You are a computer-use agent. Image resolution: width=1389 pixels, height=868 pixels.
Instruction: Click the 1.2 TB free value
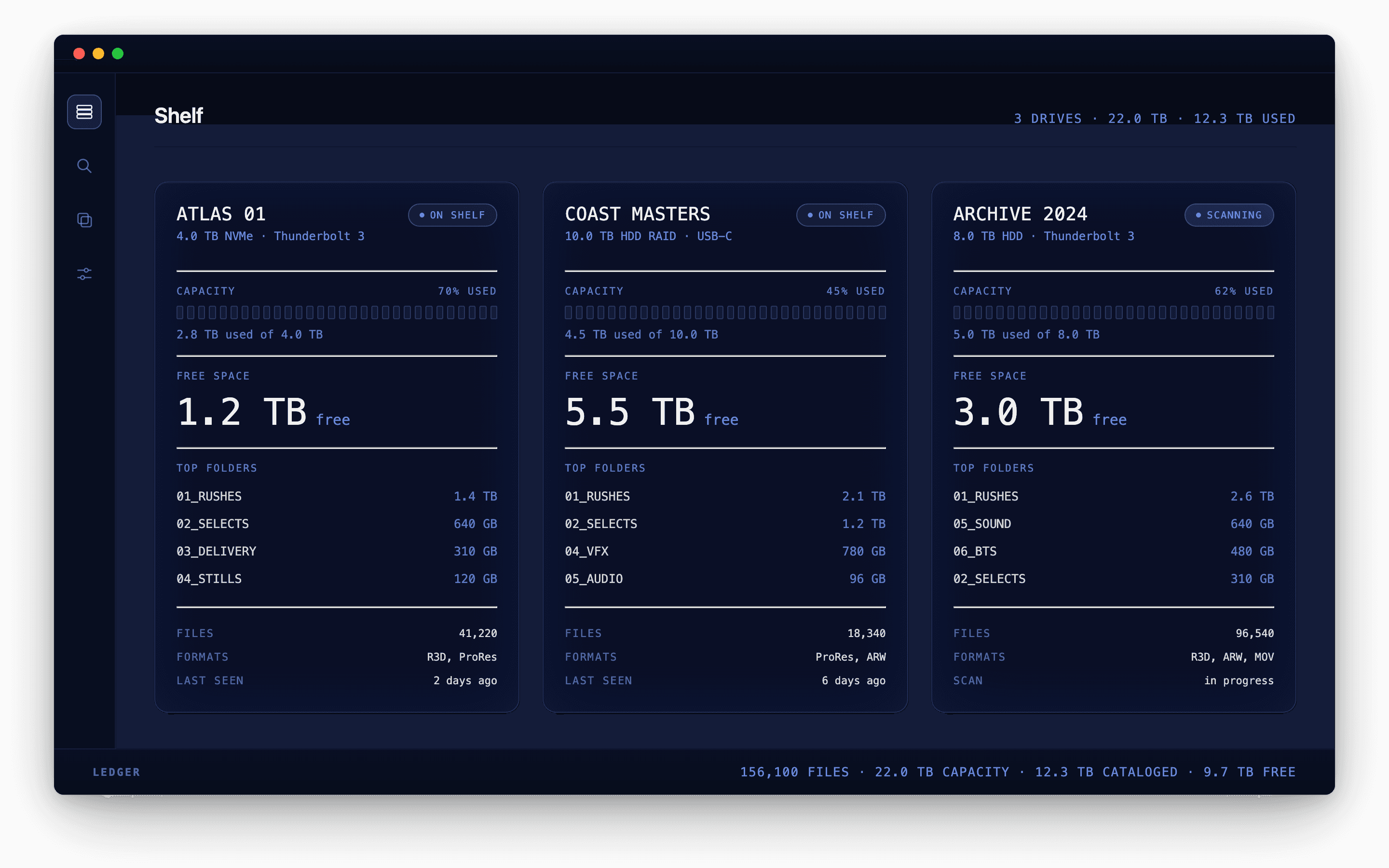(263, 412)
